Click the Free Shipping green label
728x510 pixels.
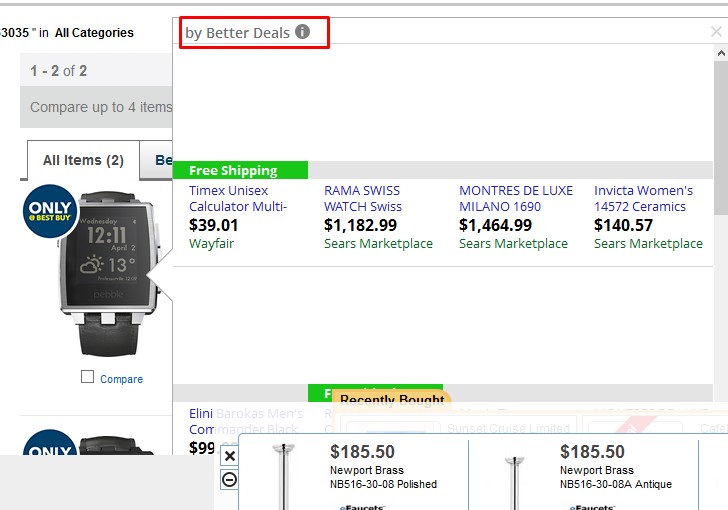coord(240,170)
